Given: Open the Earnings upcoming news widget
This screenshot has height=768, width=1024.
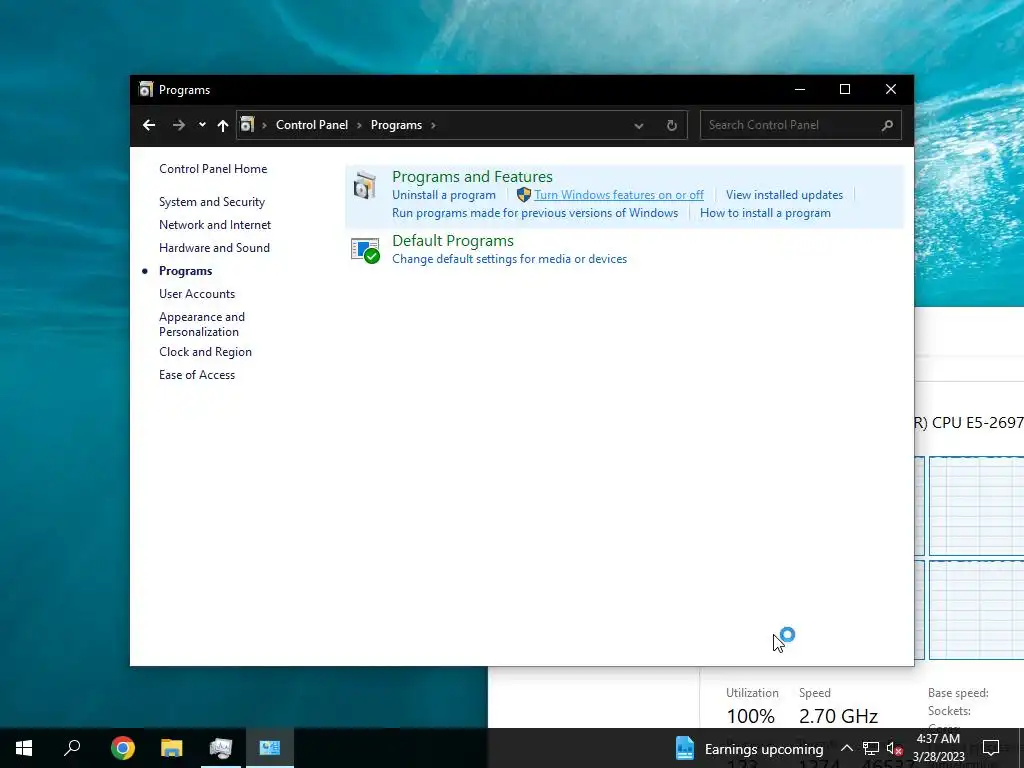Looking at the screenshot, I should (749, 748).
